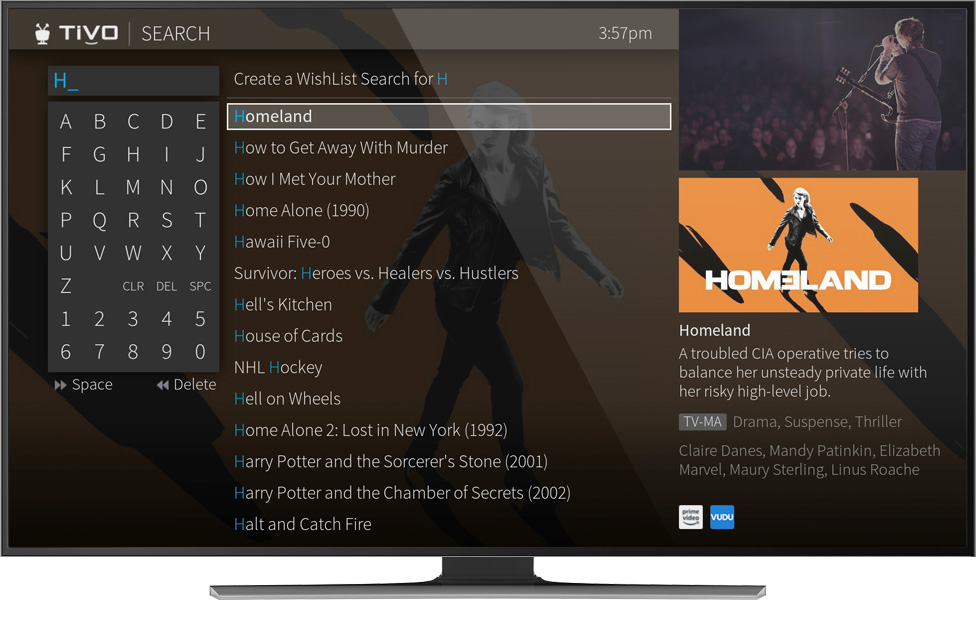
Task: Click letter W on keyboard grid
Action: click(133, 253)
